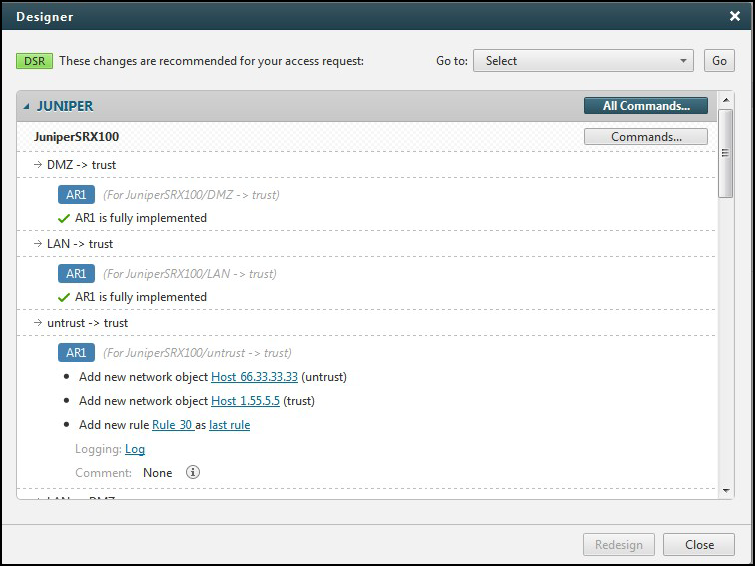Image resolution: width=755 pixels, height=566 pixels.
Task: Collapse the JUNIPER section
Action: [27, 106]
